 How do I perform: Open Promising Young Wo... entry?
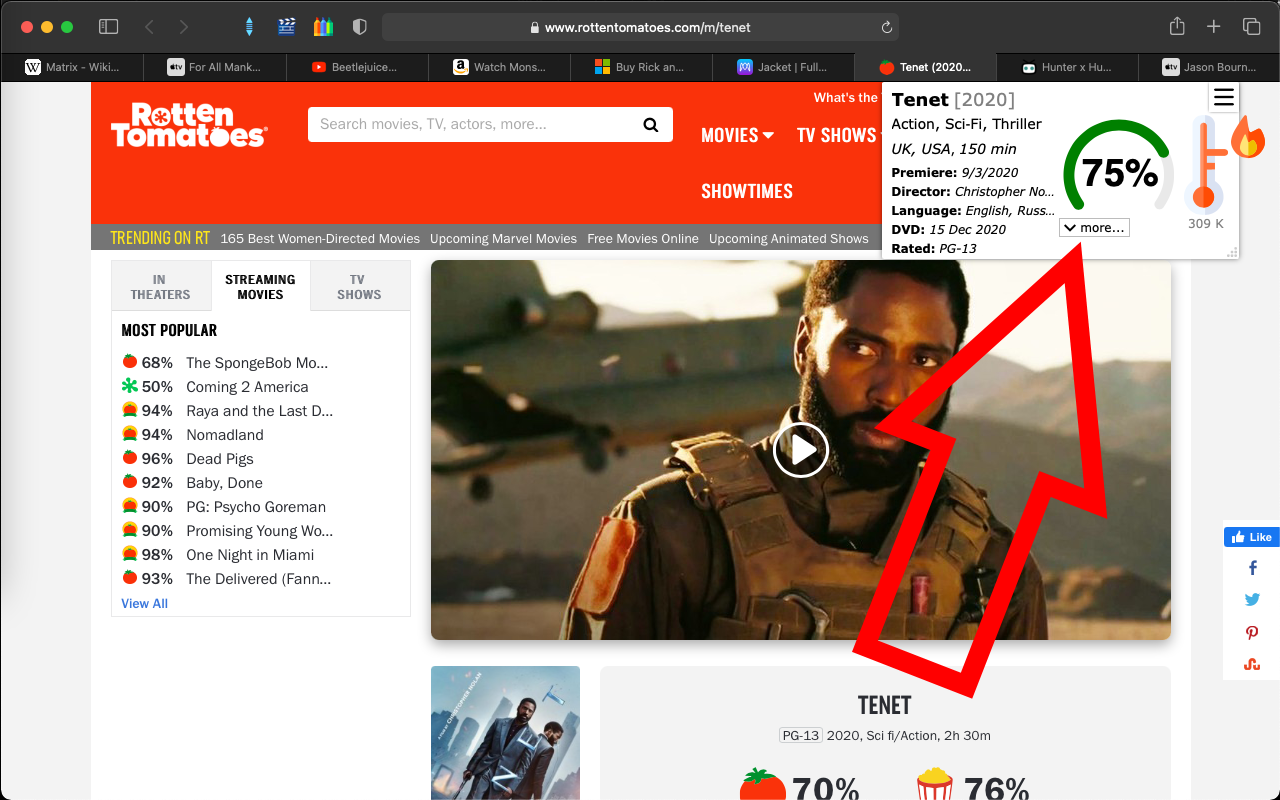(x=260, y=531)
